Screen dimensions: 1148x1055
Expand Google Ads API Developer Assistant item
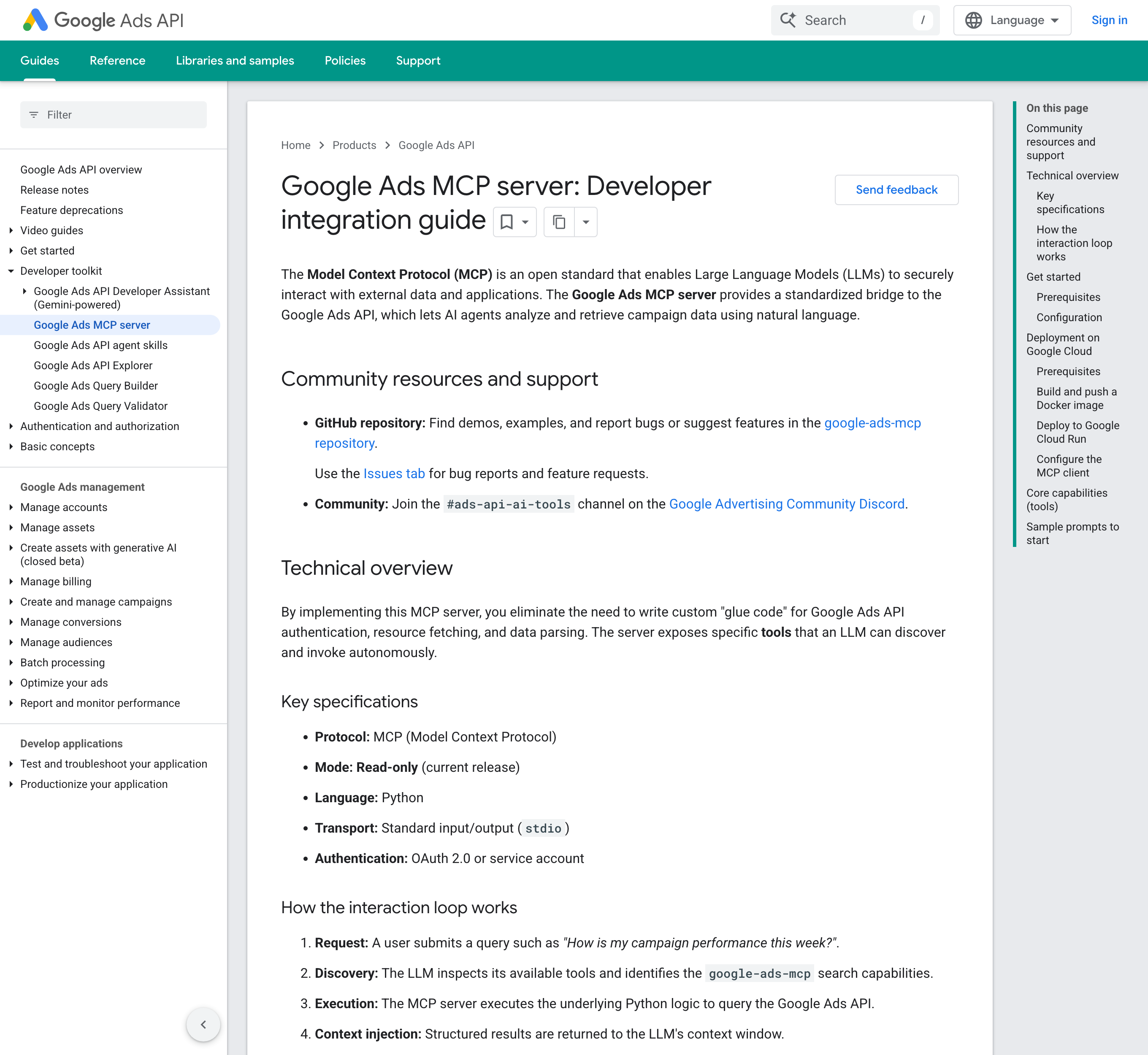(x=24, y=291)
